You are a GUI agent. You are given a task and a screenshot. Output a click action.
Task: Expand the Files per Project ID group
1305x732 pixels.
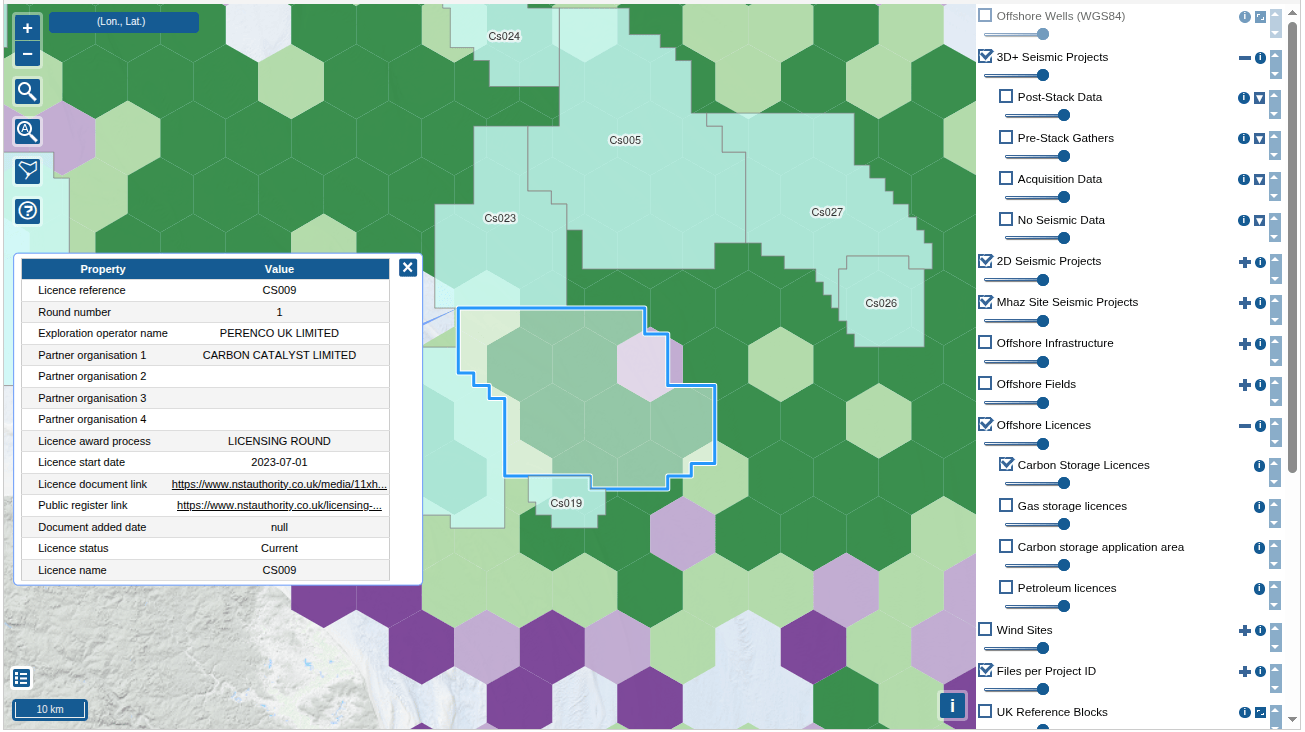click(1245, 672)
